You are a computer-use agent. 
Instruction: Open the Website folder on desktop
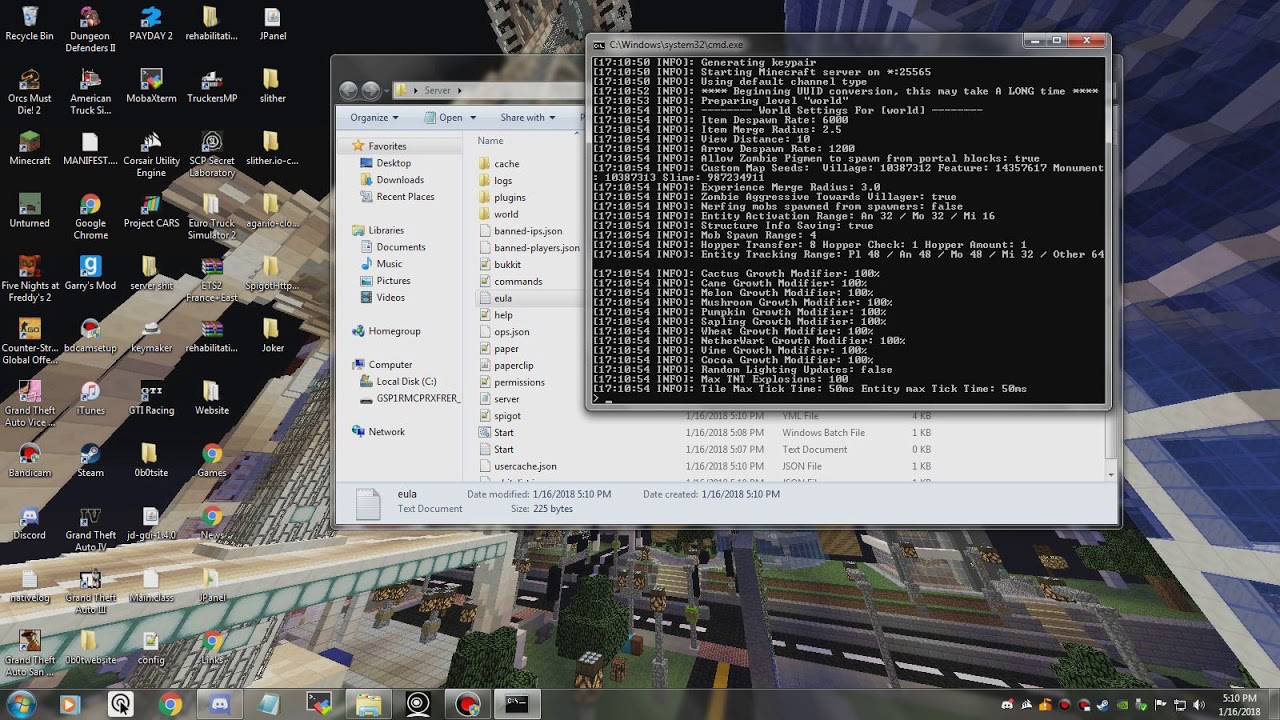pyautogui.click(x=211, y=398)
